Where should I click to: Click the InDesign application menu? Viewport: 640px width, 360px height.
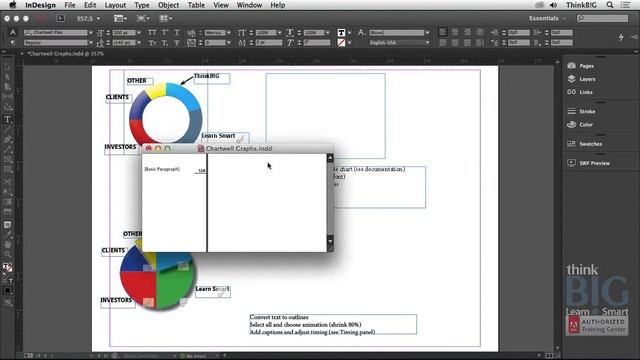pyautogui.click(x=40, y=5)
